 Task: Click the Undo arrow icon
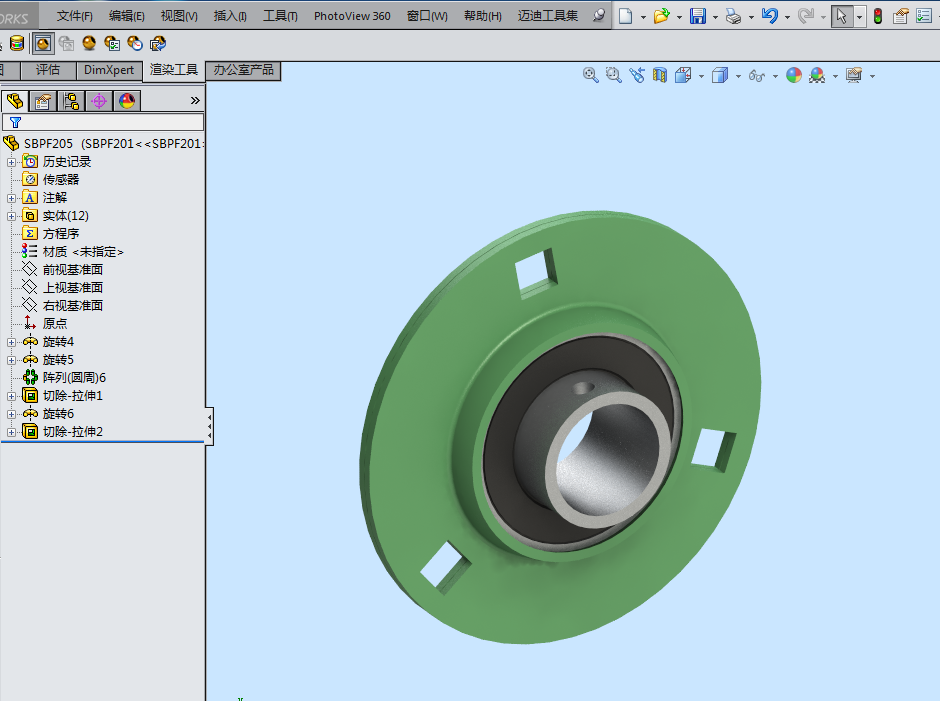coord(770,16)
